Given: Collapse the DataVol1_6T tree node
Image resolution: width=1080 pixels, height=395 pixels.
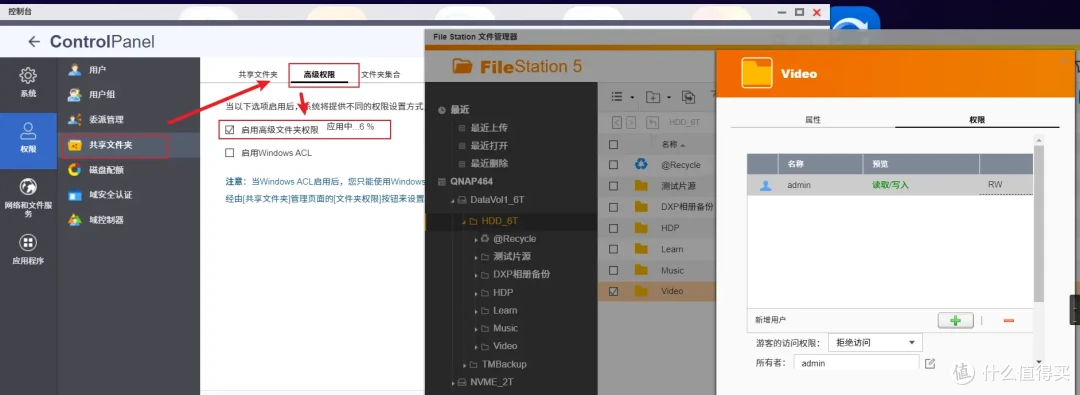Looking at the screenshot, I should click(453, 201).
